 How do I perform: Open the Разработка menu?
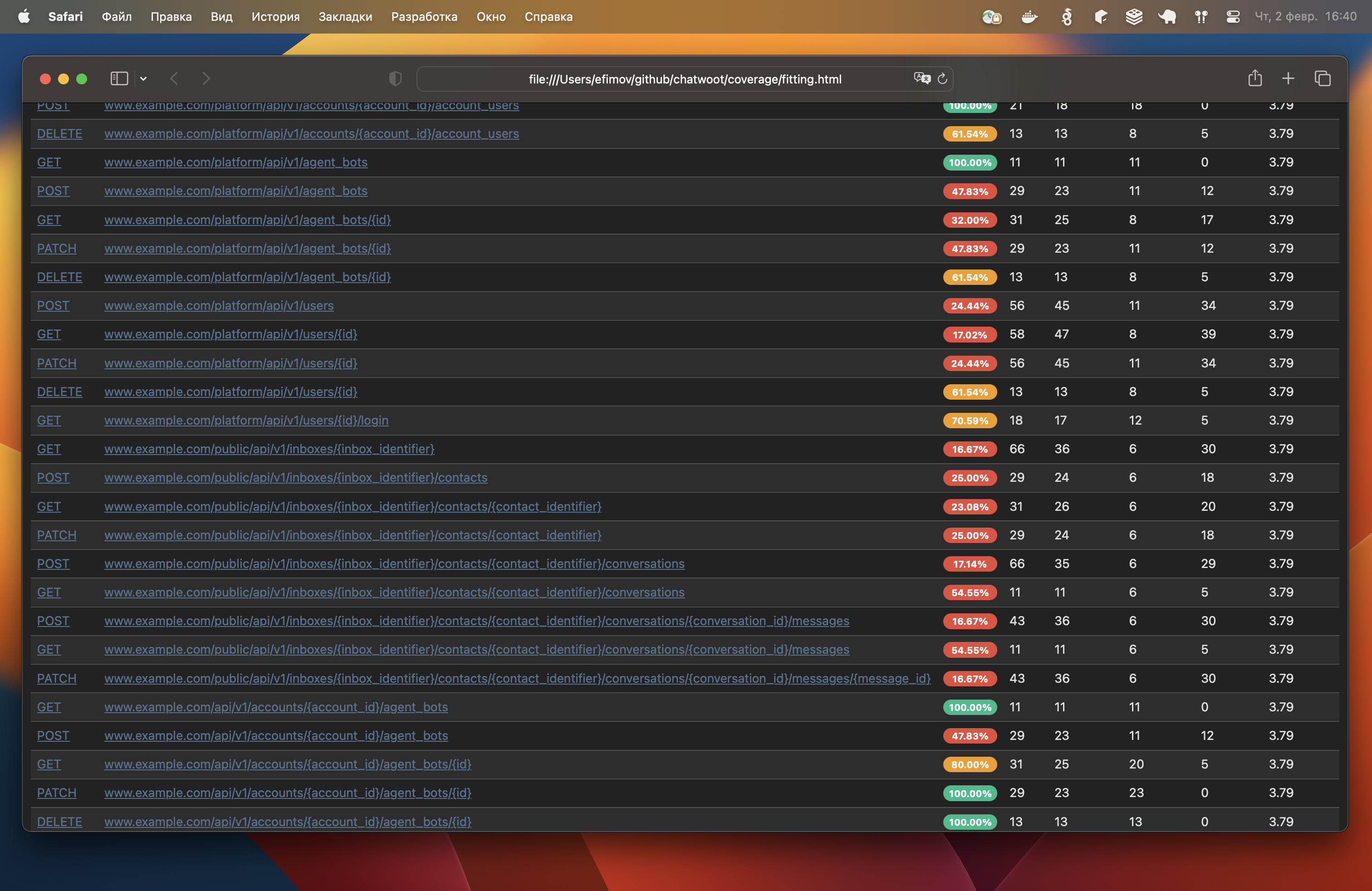(x=424, y=17)
